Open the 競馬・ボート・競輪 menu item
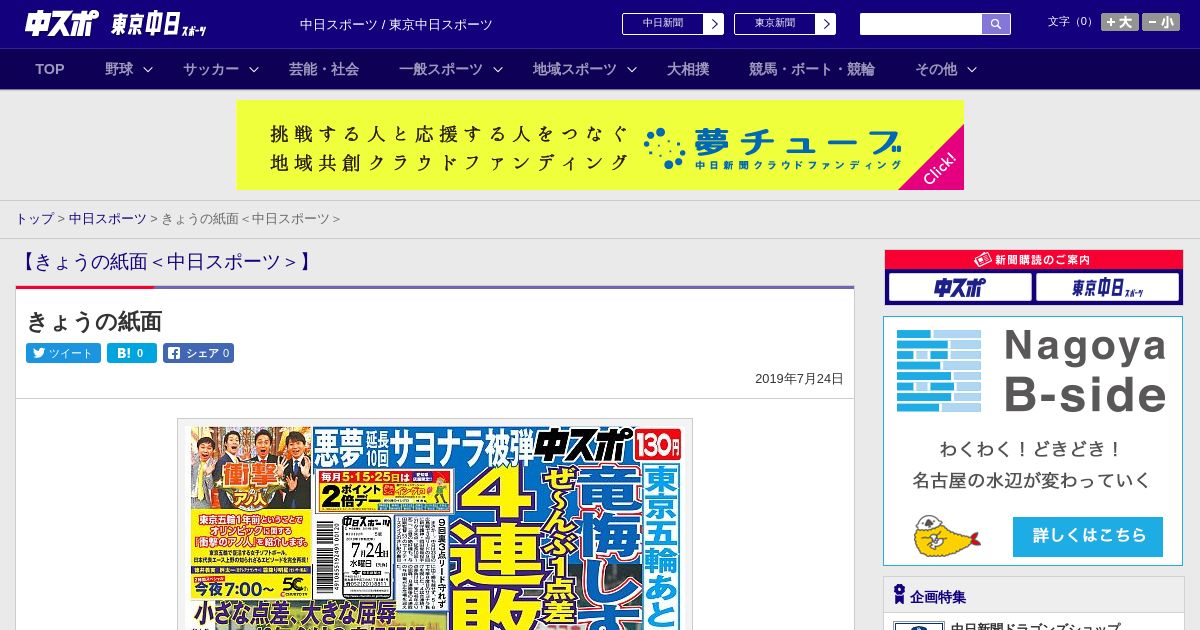The height and width of the screenshot is (630, 1200). 812,69
